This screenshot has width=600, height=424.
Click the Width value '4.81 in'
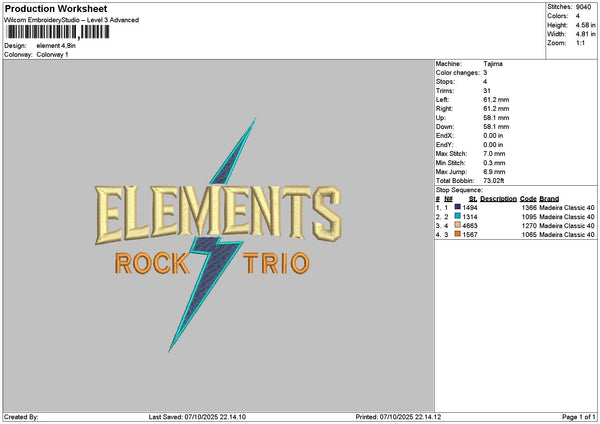[585, 34]
